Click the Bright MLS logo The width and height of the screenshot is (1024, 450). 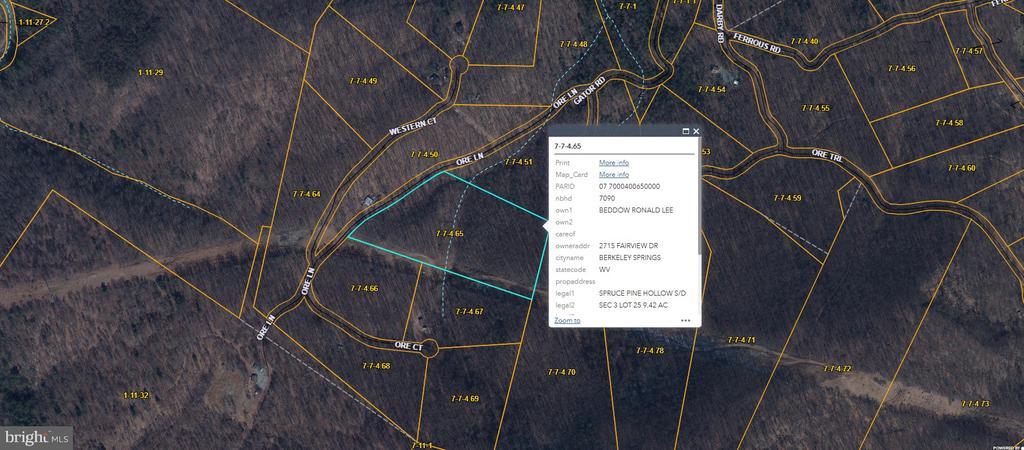[x=37, y=438]
